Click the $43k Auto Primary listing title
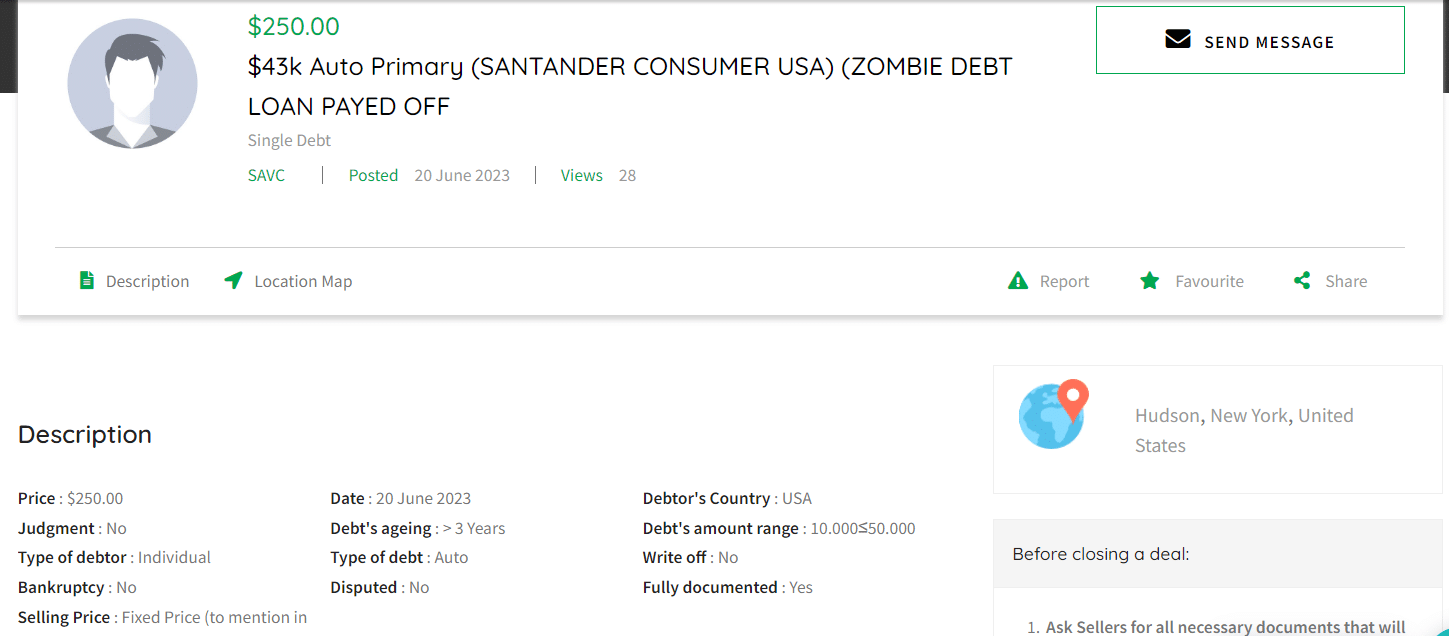The width and height of the screenshot is (1449, 636). coord(630,86)
